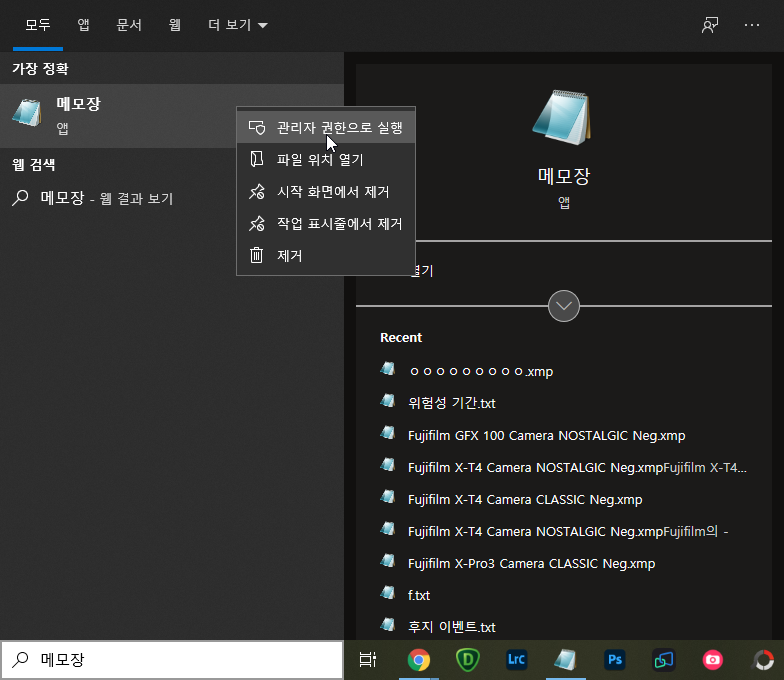The height and width of the screenshot is (680, 784).
Task: Switch to the 문서 tab
Action: pos(129,25)
